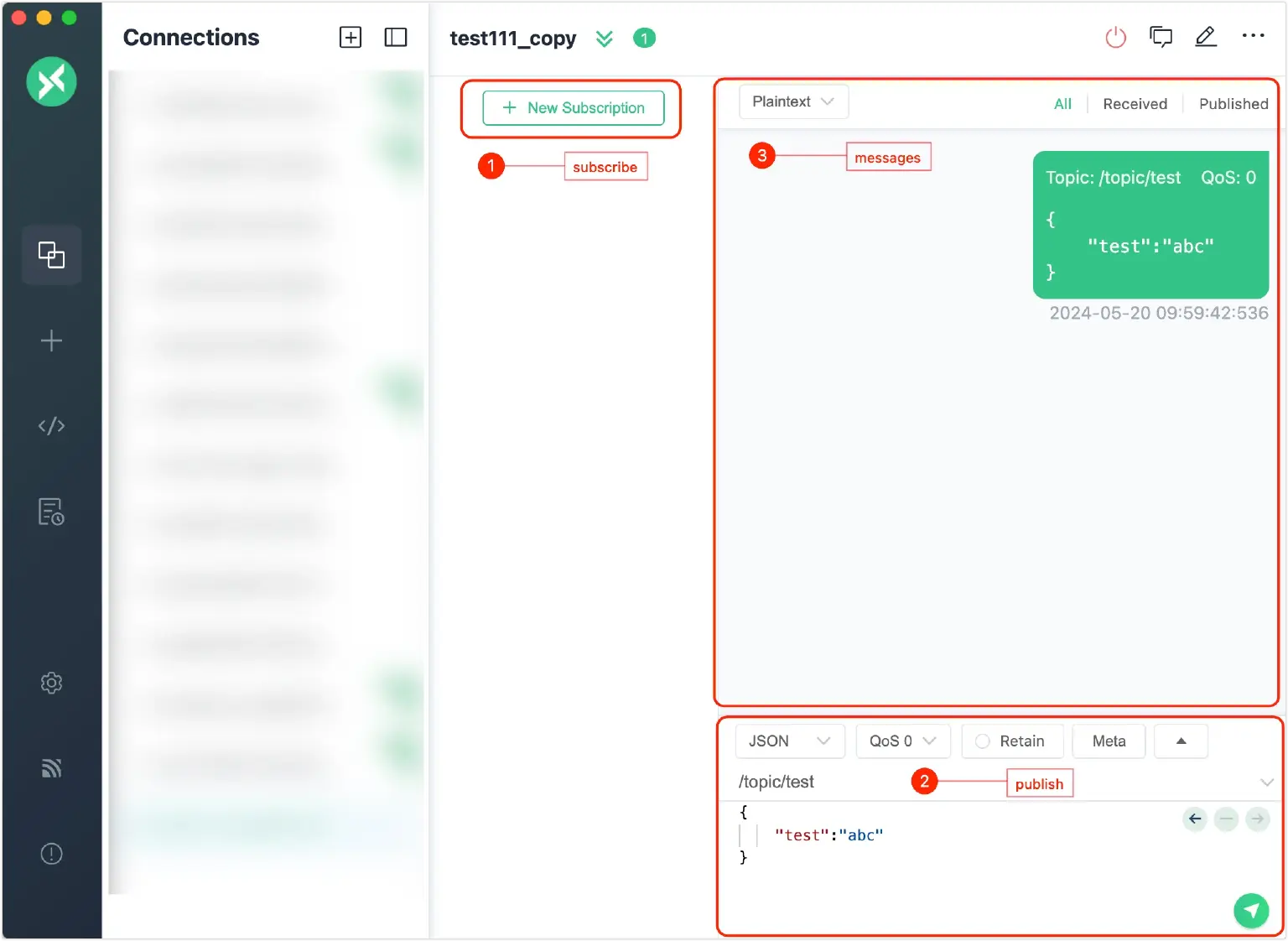
Task: Click the Meta button
Action: [x=1109, y=741]
